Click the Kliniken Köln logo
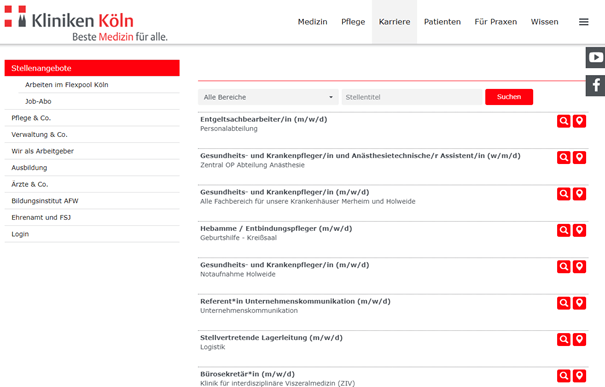 click(86, 23)
